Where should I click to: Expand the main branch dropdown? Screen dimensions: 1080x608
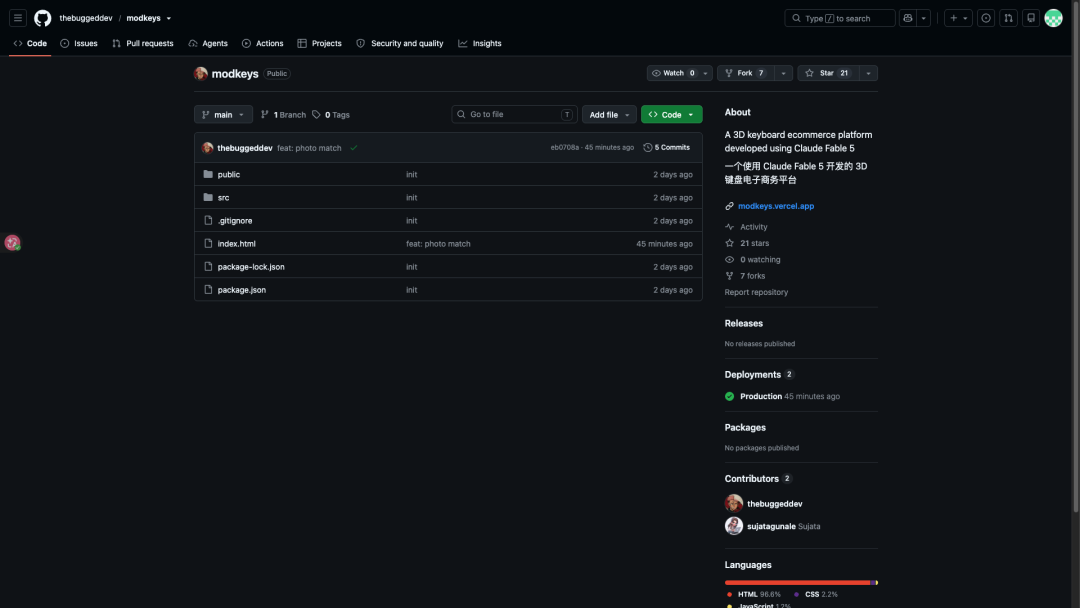pos(223,114)
